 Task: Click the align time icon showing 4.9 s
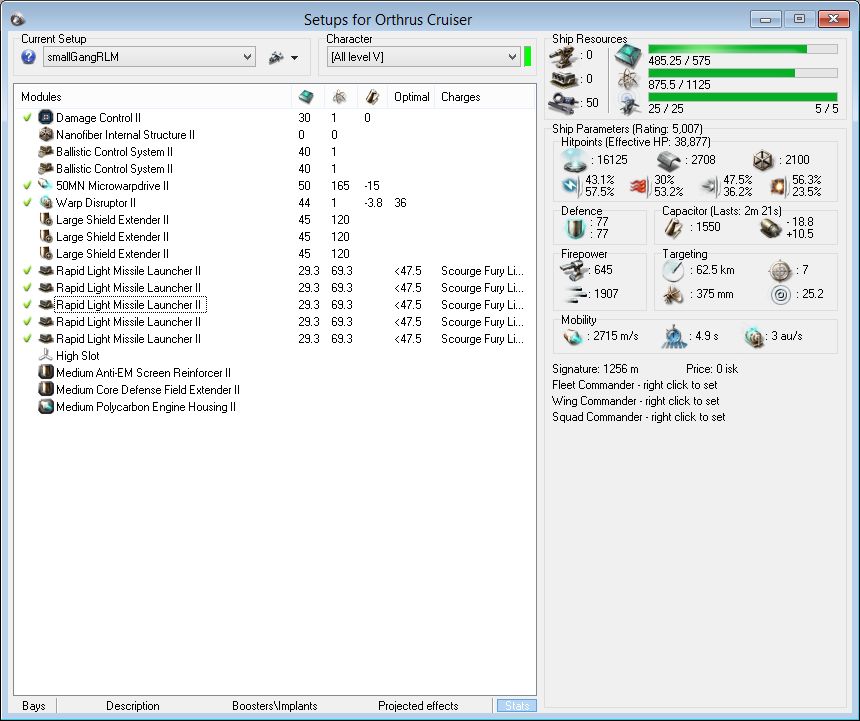(x=674, y=336)
